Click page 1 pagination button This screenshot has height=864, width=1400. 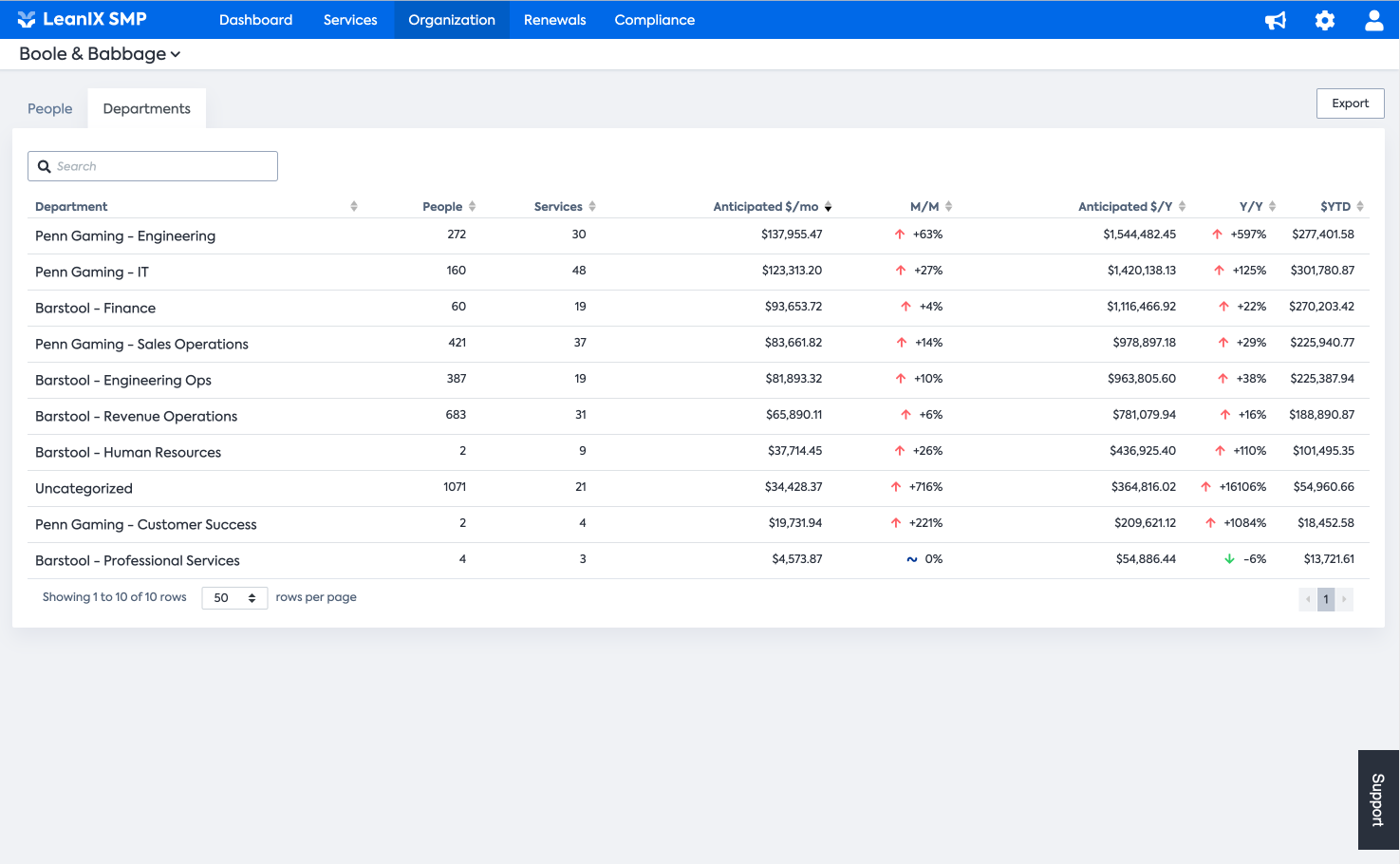click(x=1326, y=599)
